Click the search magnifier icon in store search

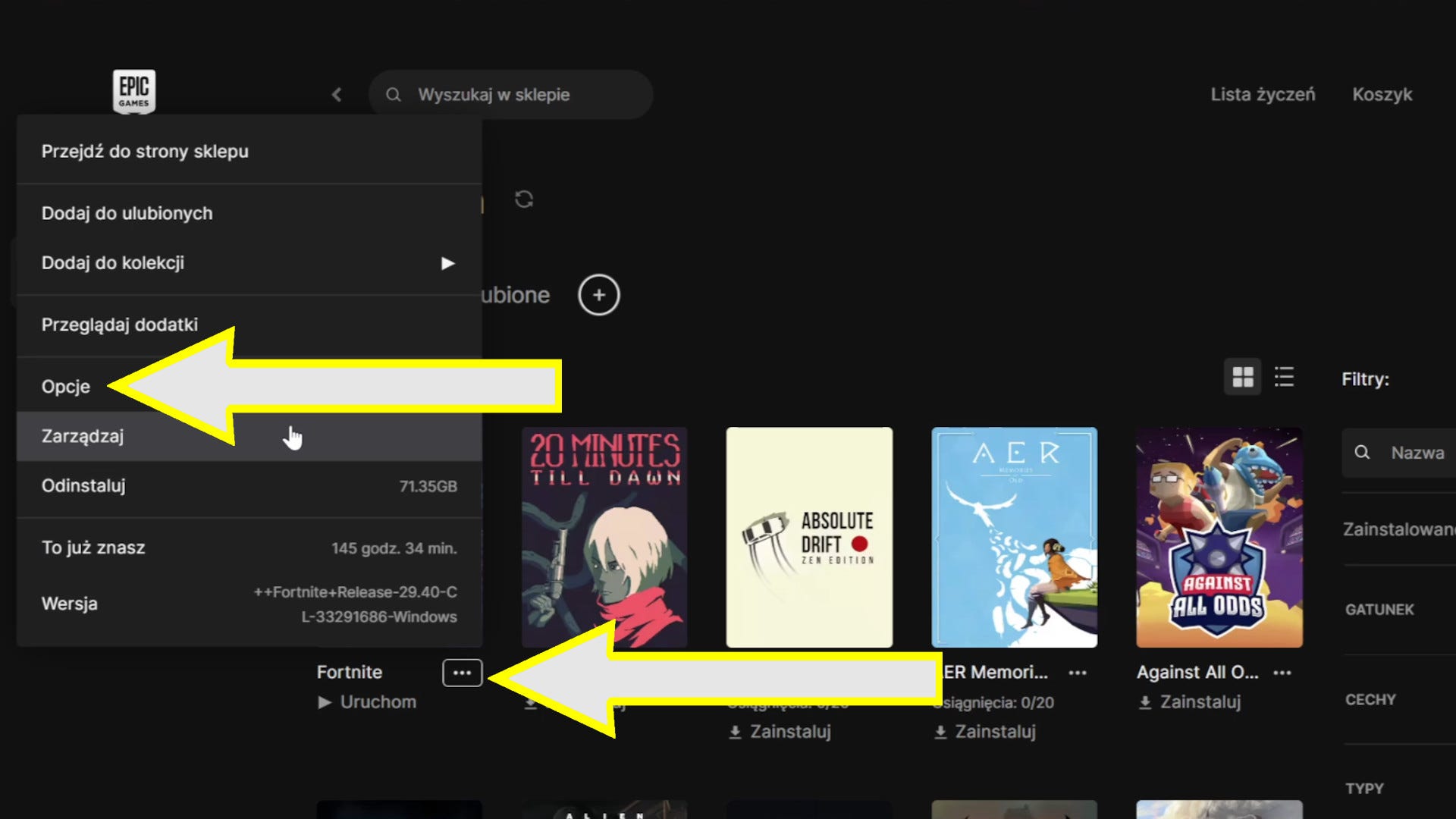pos(393,95)
